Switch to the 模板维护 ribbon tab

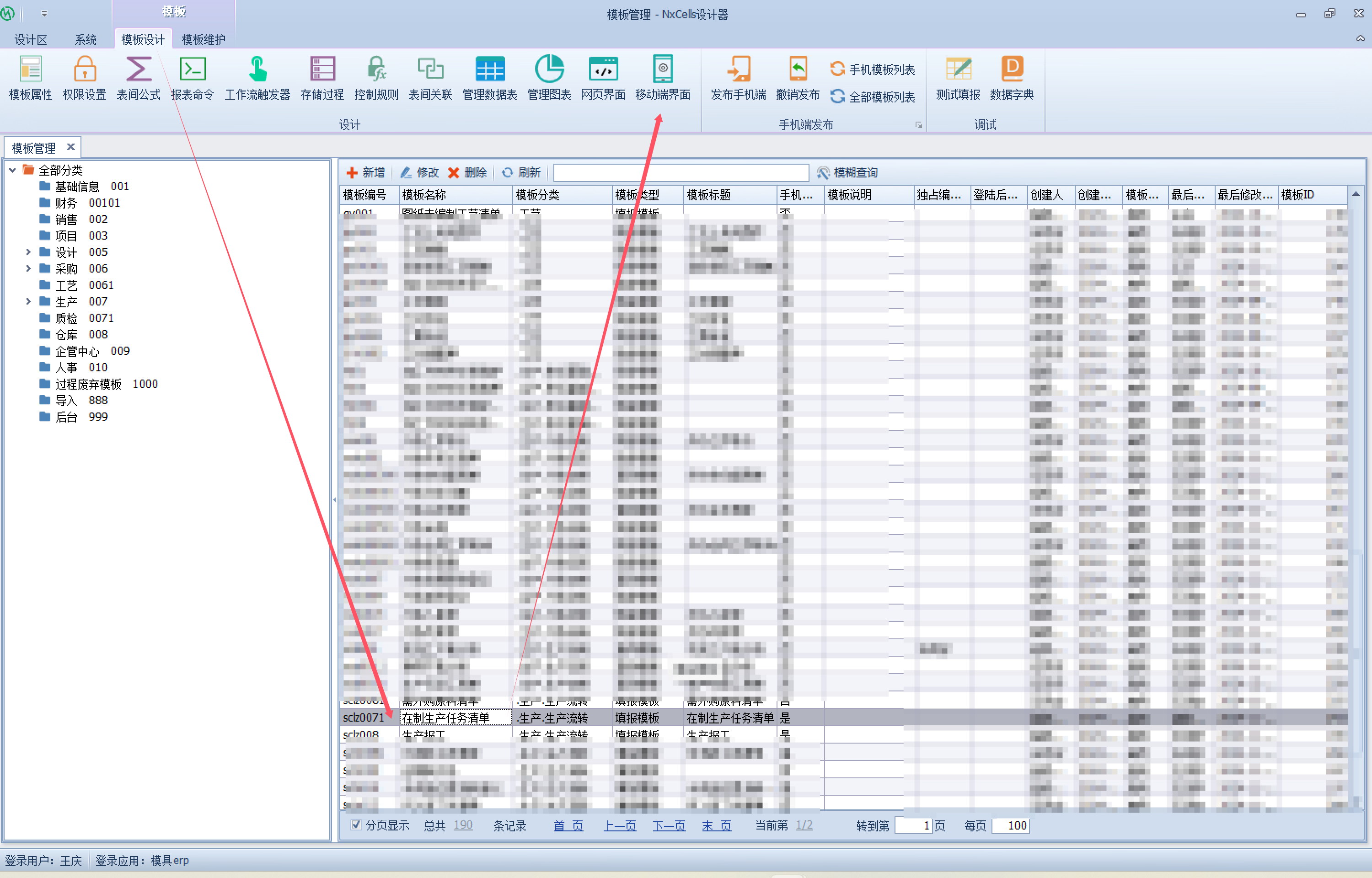(x=203, y=39)
